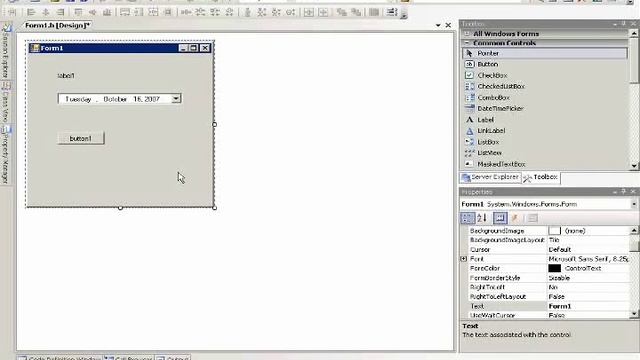Click the Send to Back toolbar icon
Screen dimensions: 640x360
point(356,12)
